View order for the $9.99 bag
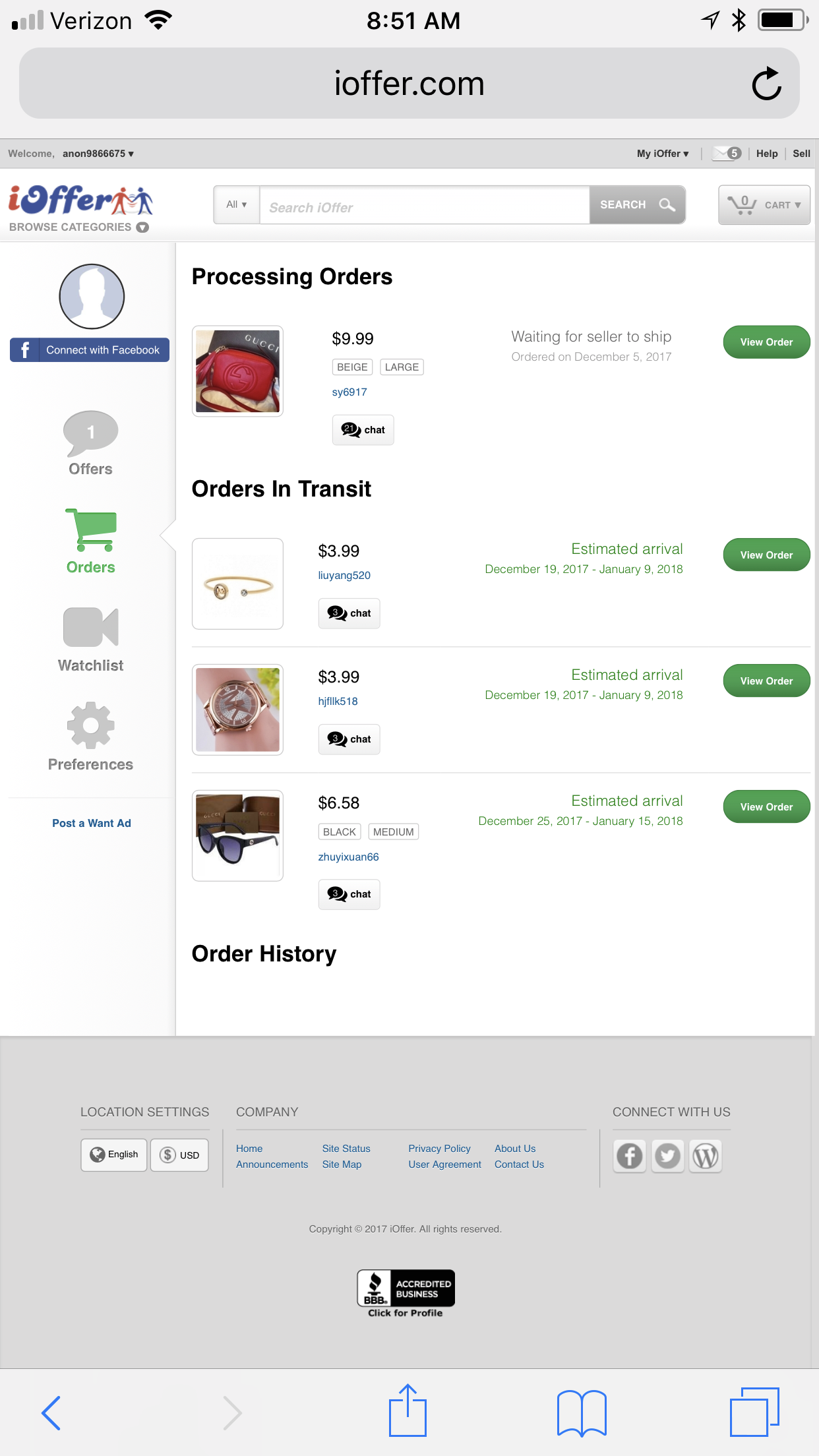819x1456 pixels. (x=766, y=342)
